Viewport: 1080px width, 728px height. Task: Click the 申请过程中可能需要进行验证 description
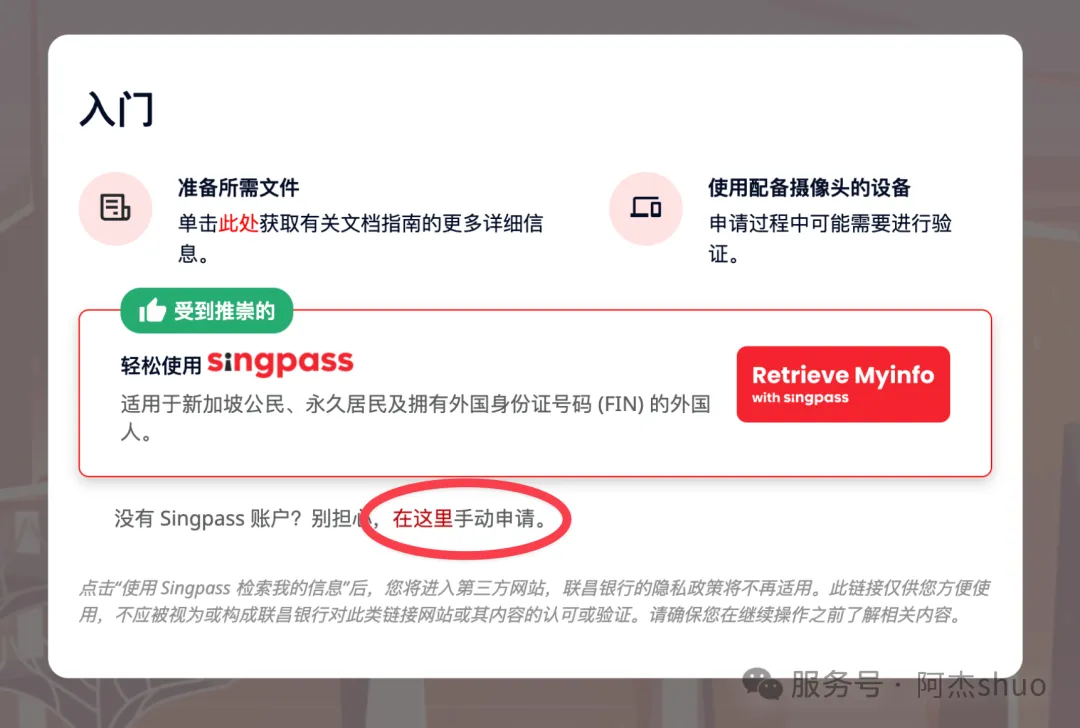830,238
